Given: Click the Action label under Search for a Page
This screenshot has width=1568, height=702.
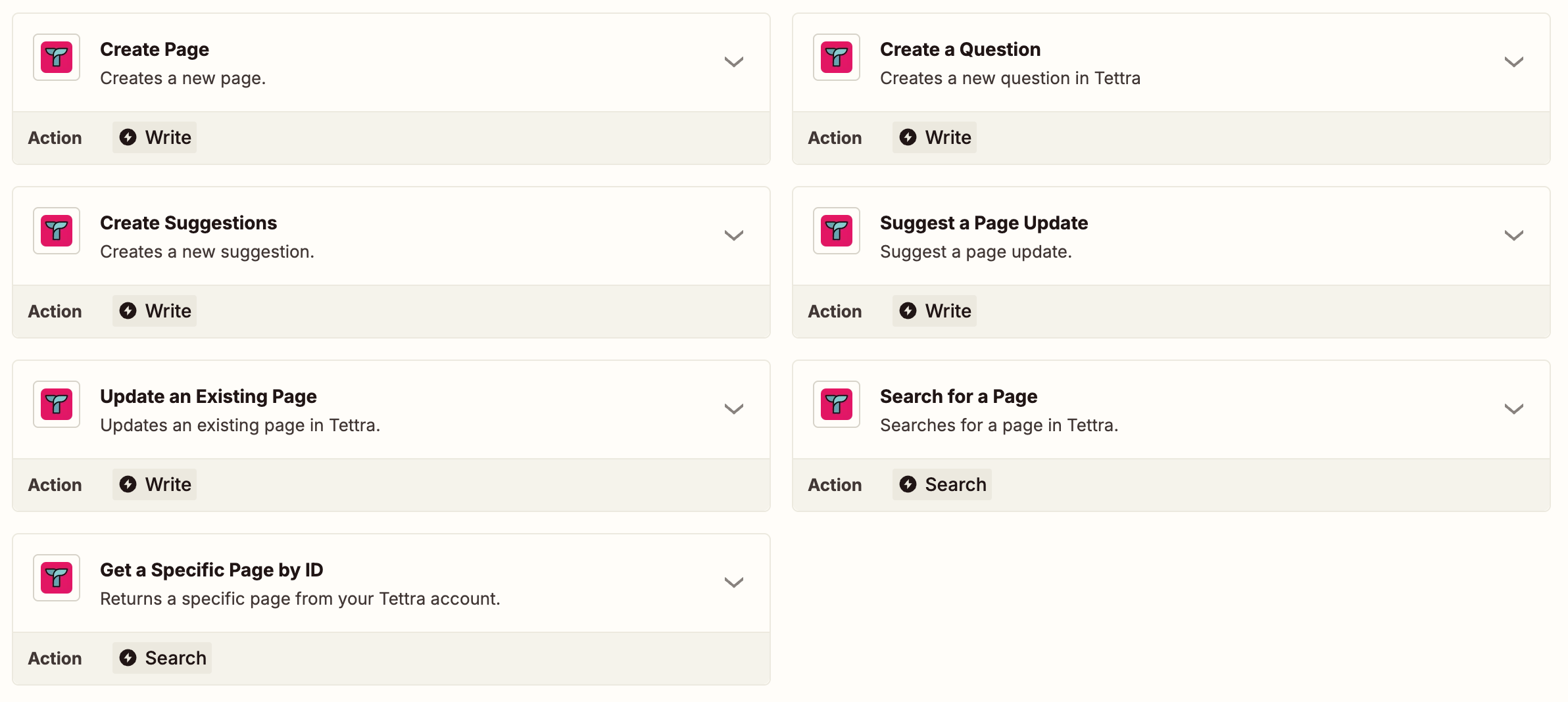Looking at the screenshot, I should click(x=835, y=485).
